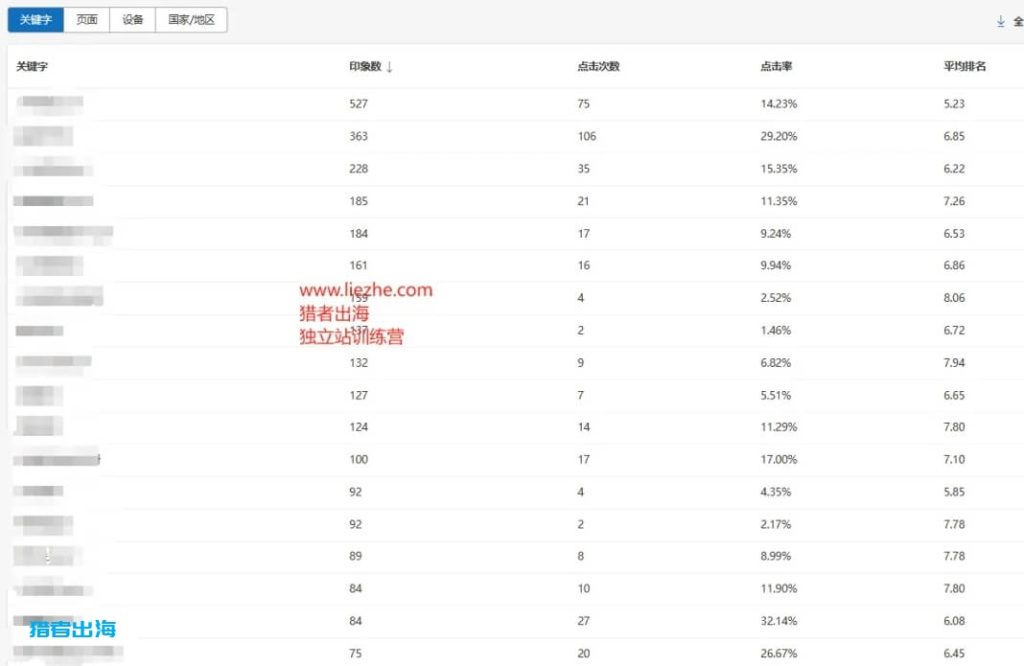Click the 猎者出海 logo at bottom left
Screen dimensions: 1024x666
click(72, 629)
